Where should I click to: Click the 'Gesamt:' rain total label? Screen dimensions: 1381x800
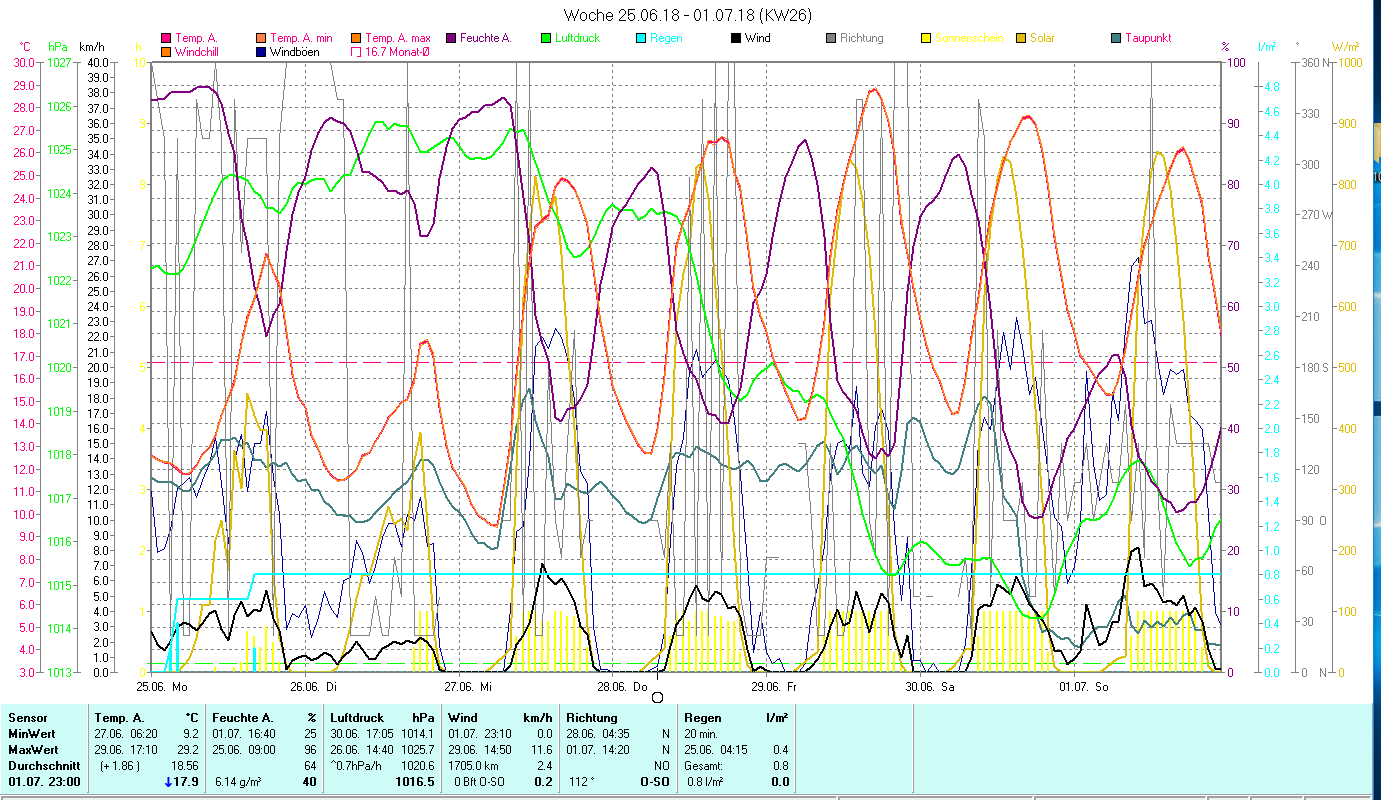[705, 765]
